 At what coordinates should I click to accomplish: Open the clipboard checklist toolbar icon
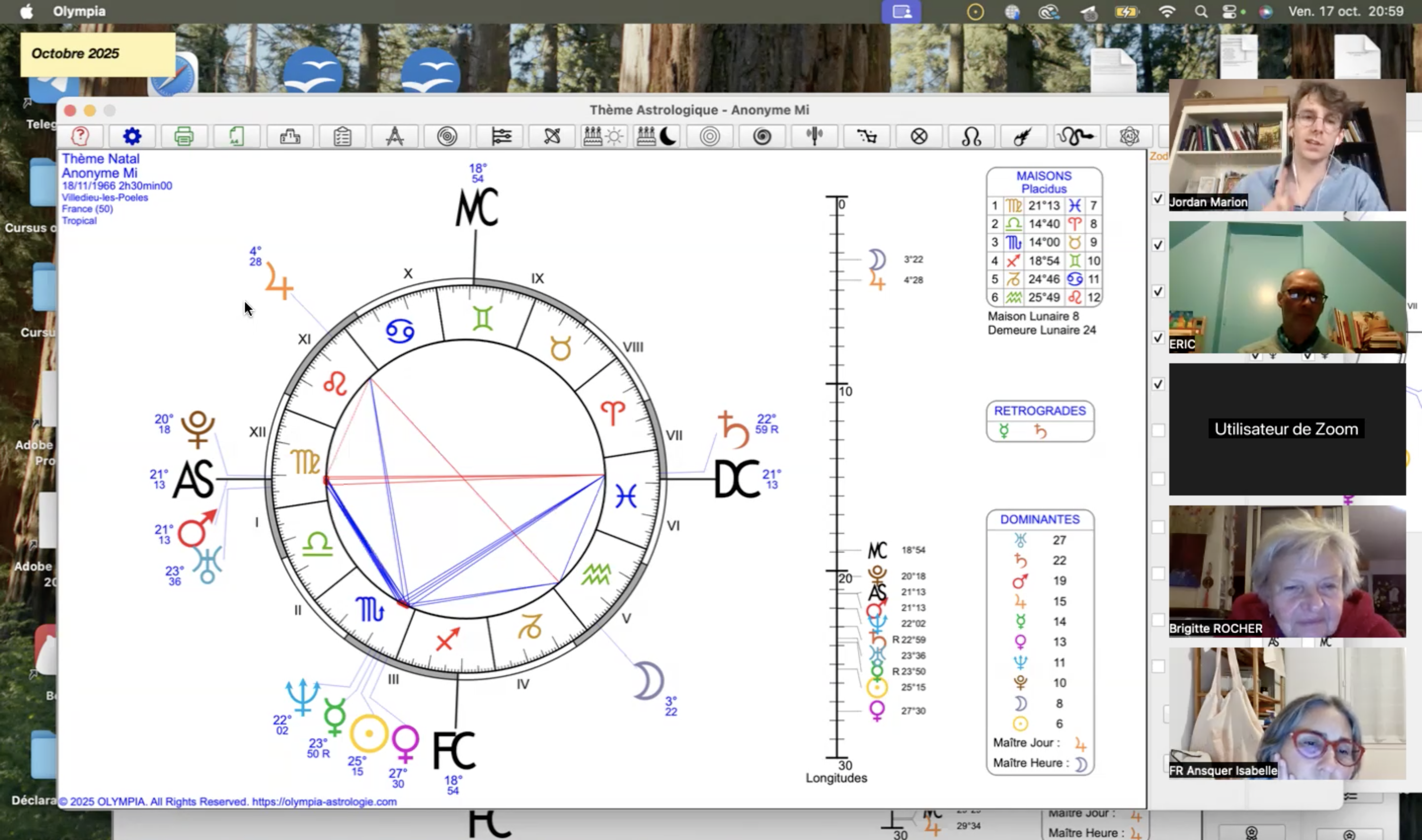[343, 136]
